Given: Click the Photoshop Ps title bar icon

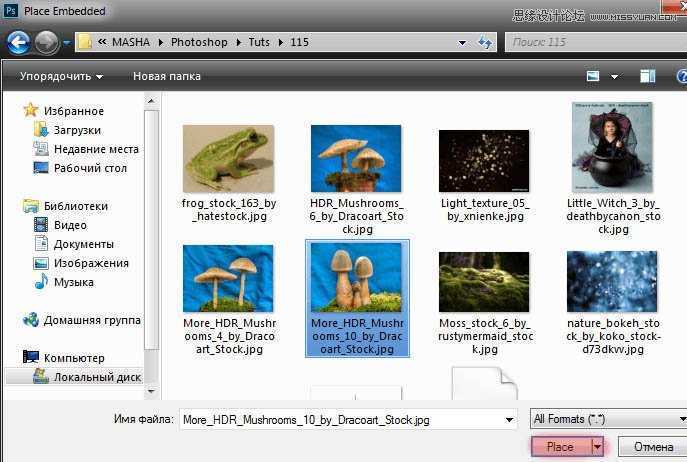Looking at the screenshot, I should tap(11, 11).
